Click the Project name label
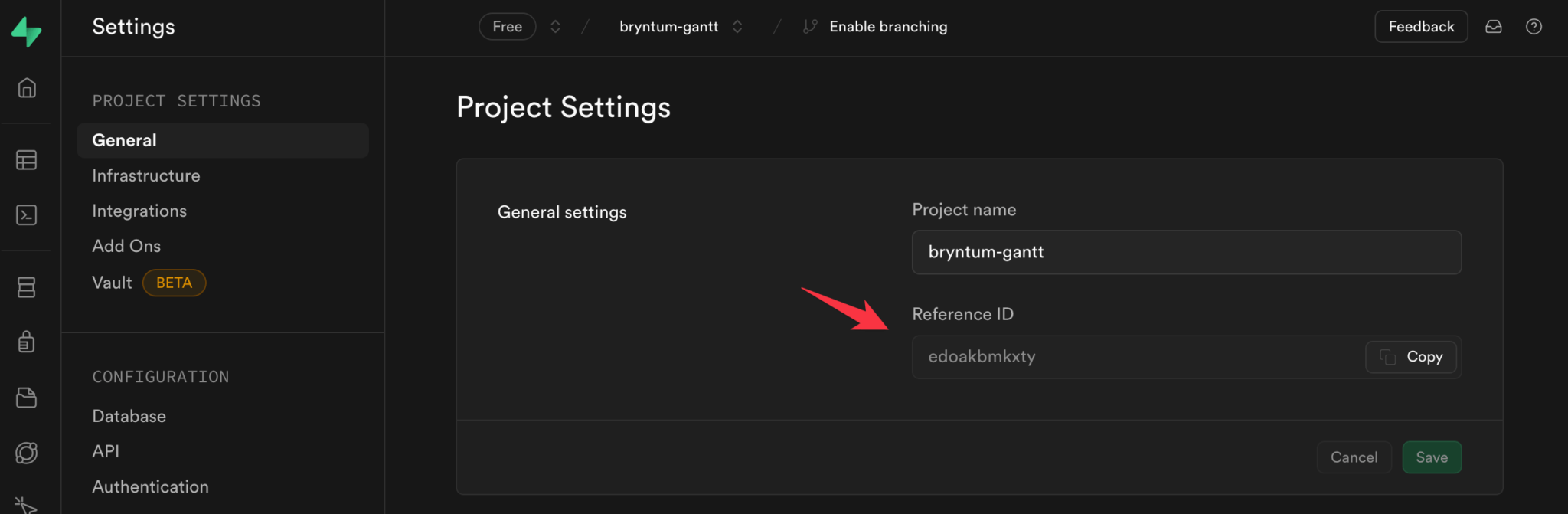The image size is (1568, 514). [x=964, y=210]
